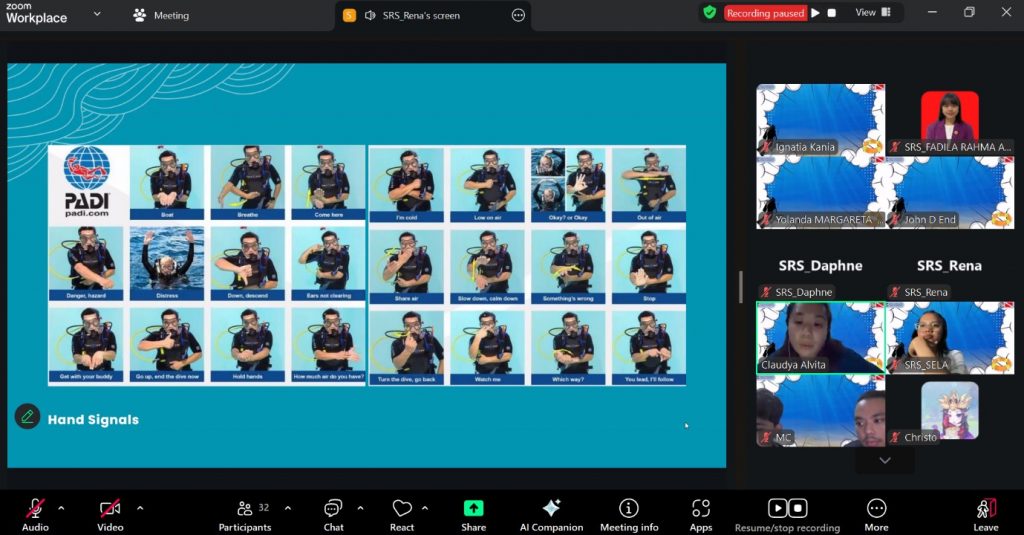Open the Apps panel
This screenshot has width=1024, height=535.
point(701,514)
